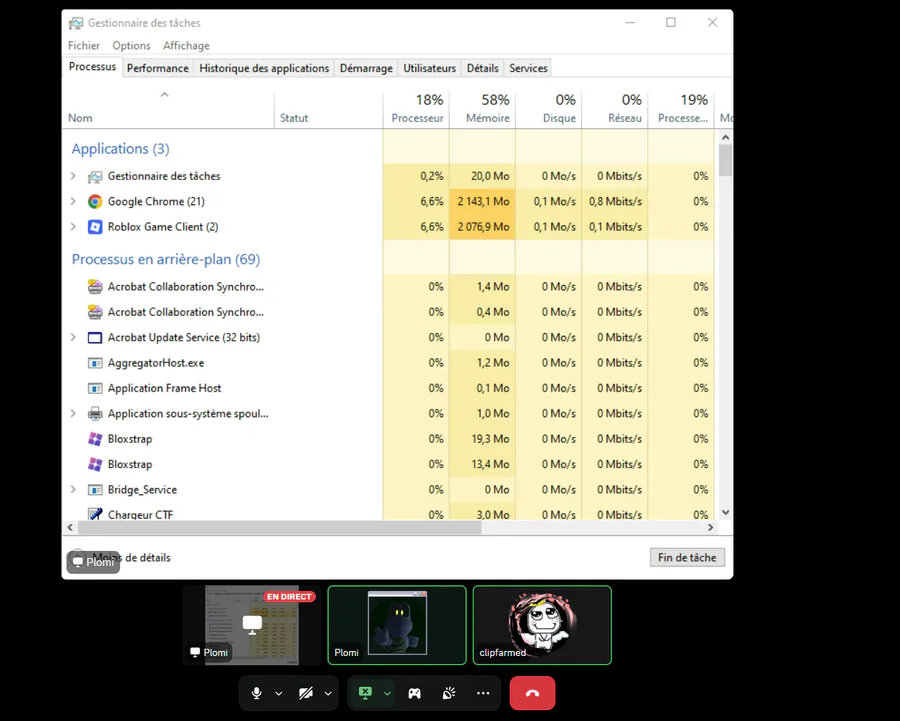The height and width of the screenshot is (721, 900).
Task: Switch to the Services tab
Action: [528, 68]
